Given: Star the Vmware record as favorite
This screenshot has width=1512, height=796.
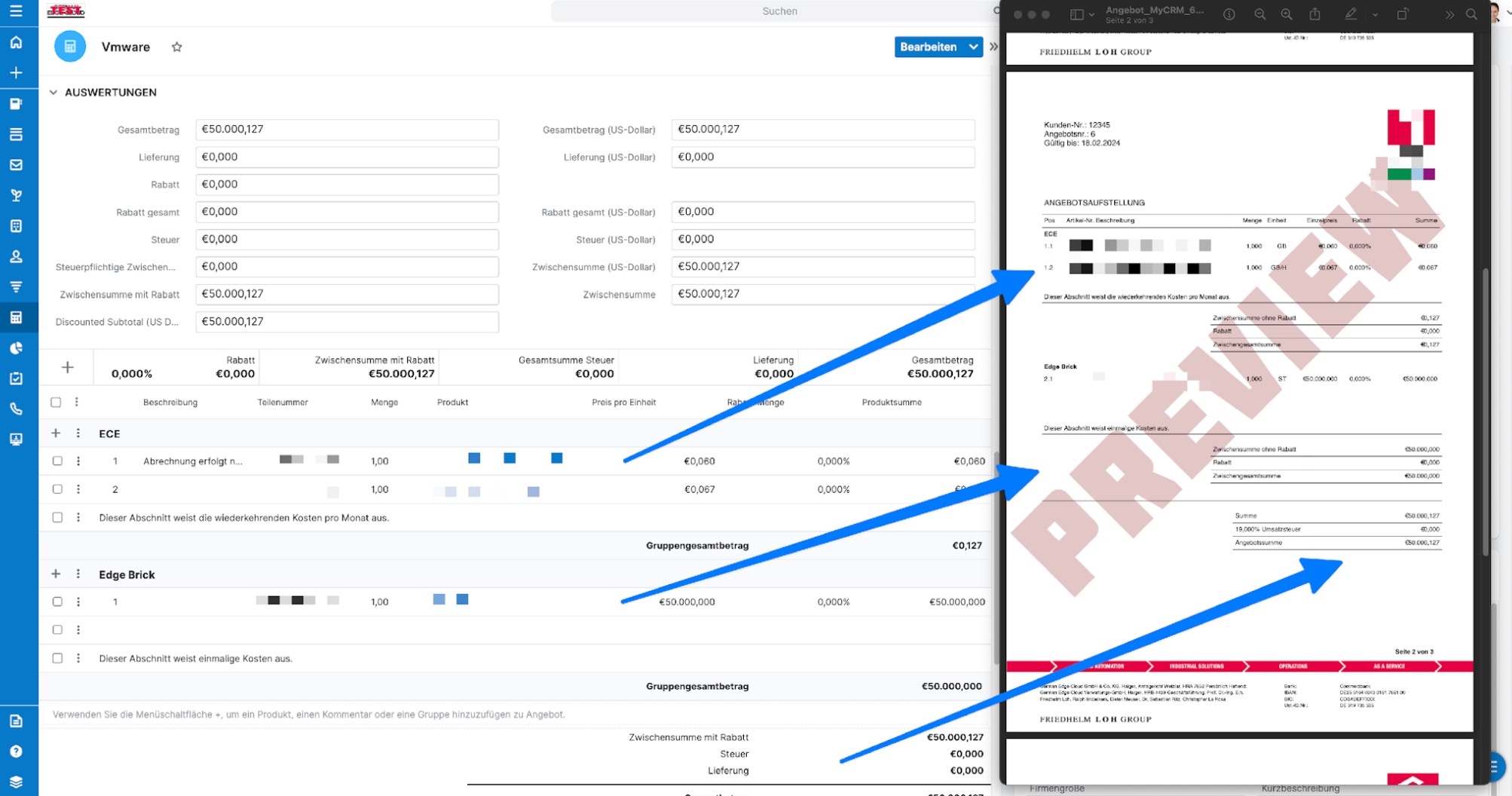Looking at the screenshot, I should [x=176, y=47].
